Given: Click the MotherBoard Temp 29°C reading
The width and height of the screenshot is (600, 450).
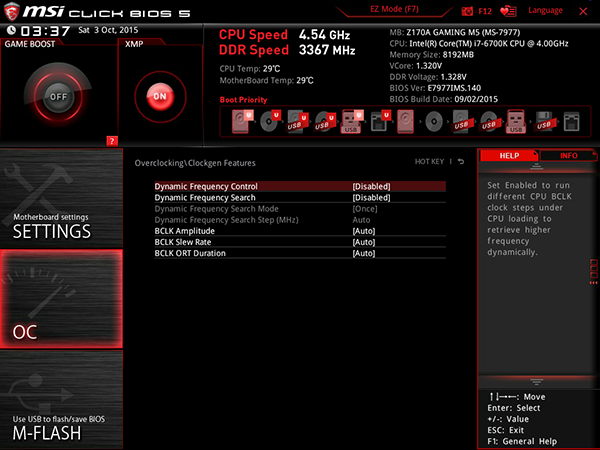Looking at the screenshot, I should click(266, 80).
